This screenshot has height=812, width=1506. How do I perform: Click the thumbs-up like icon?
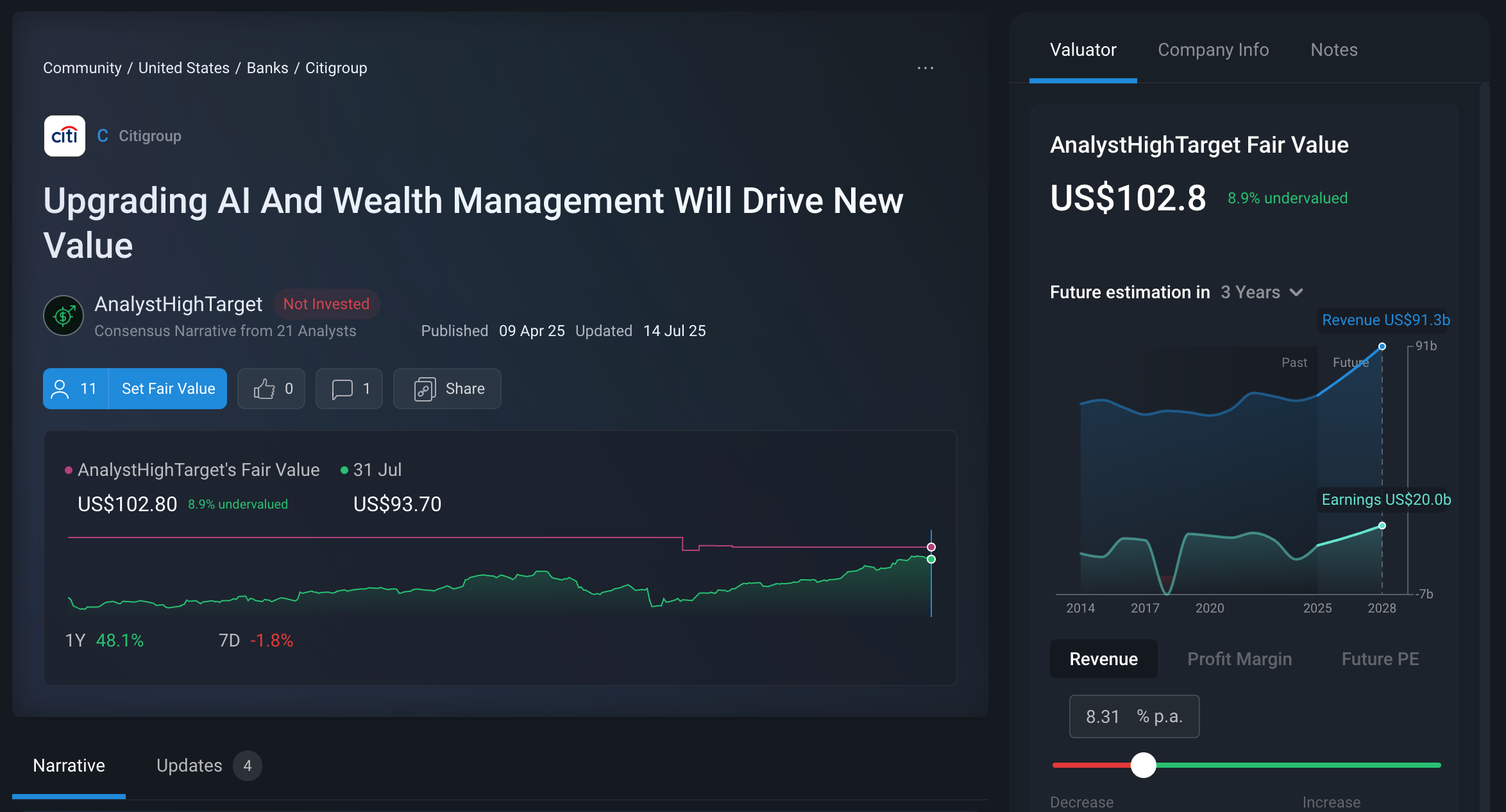click(264, 389)
